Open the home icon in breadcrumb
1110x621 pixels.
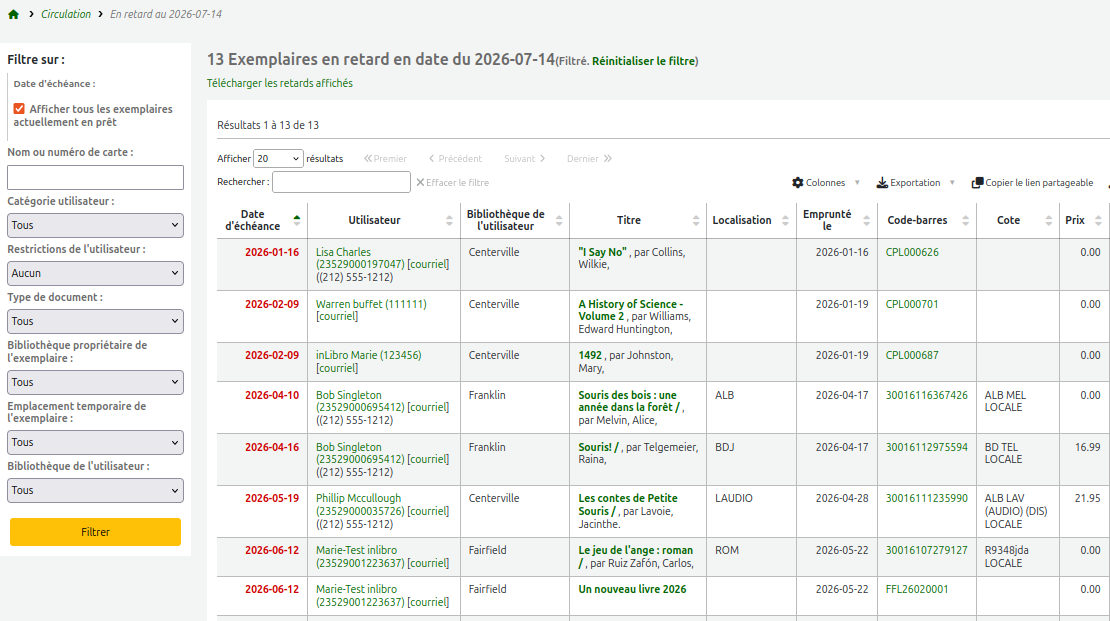pyautogui.click(x=13, y=14)
